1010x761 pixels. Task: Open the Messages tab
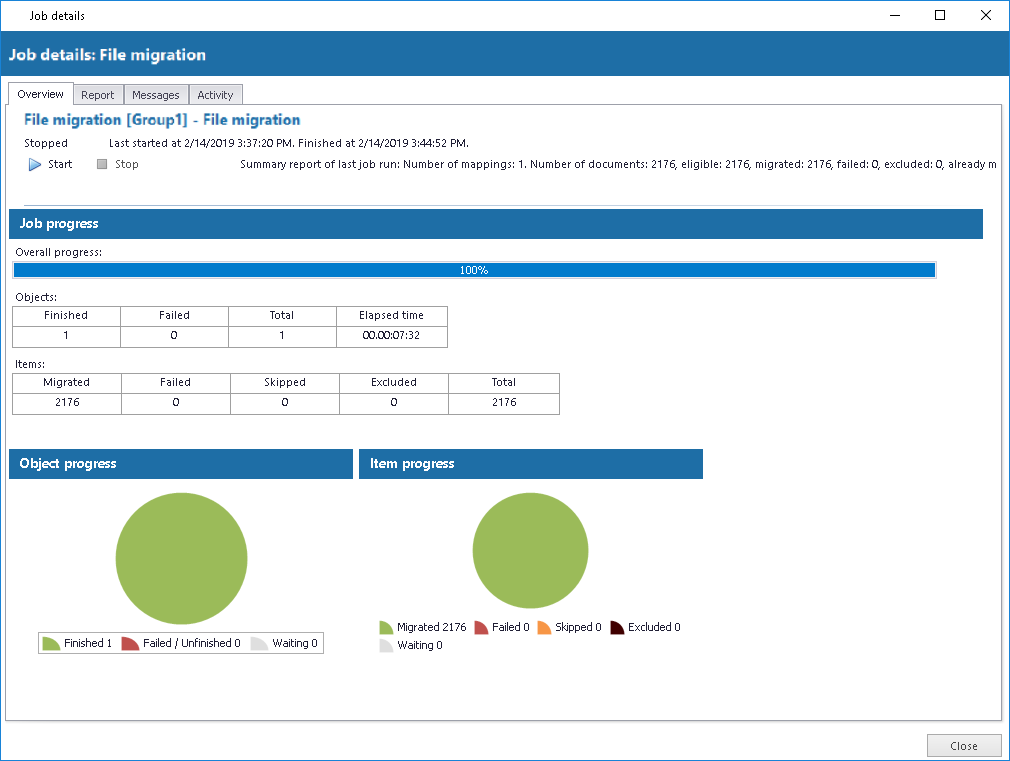(156, 95)
